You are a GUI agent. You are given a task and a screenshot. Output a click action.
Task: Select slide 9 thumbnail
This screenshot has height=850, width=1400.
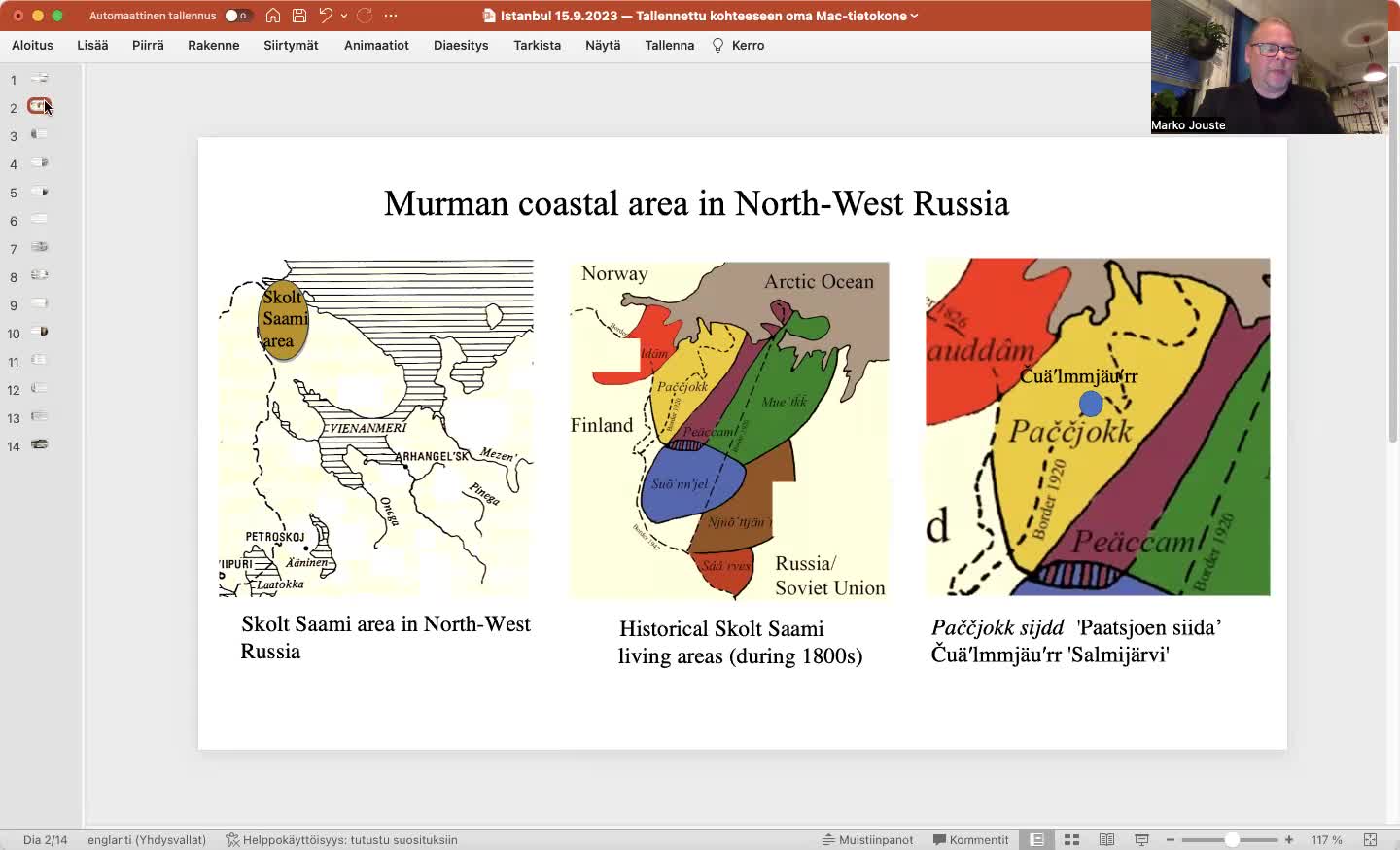pyautogui.click(x=40, y=303)
